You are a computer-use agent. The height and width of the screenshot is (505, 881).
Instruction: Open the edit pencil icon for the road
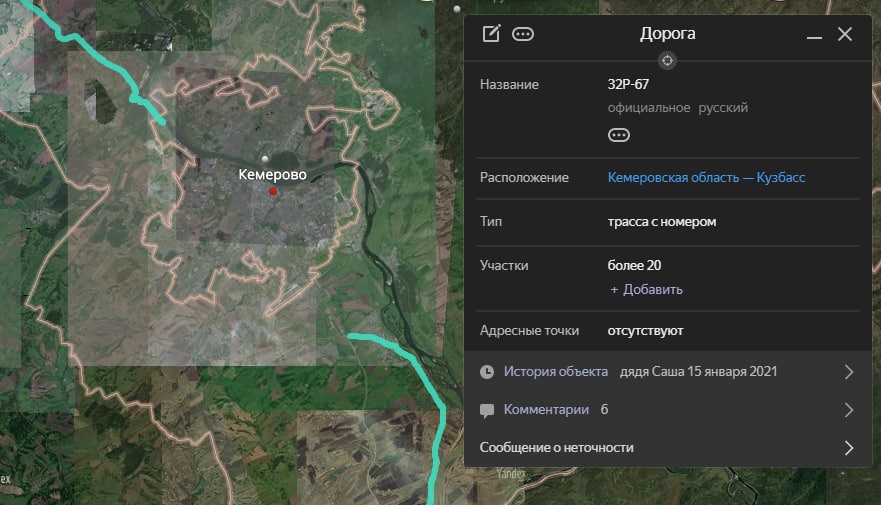[x=491, y=34]
